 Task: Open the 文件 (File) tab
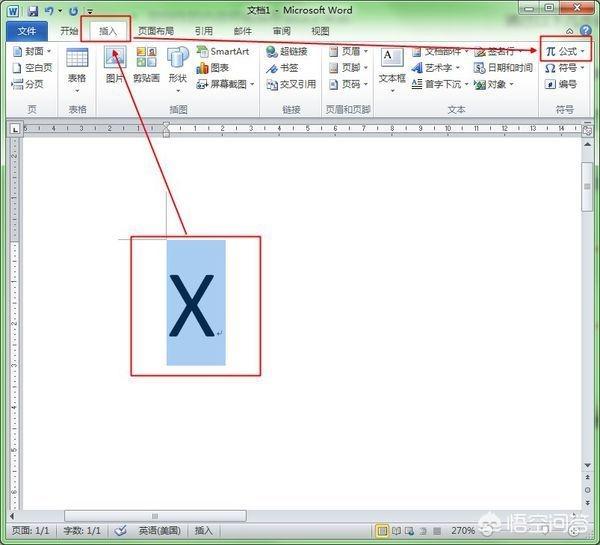point(26,31)
